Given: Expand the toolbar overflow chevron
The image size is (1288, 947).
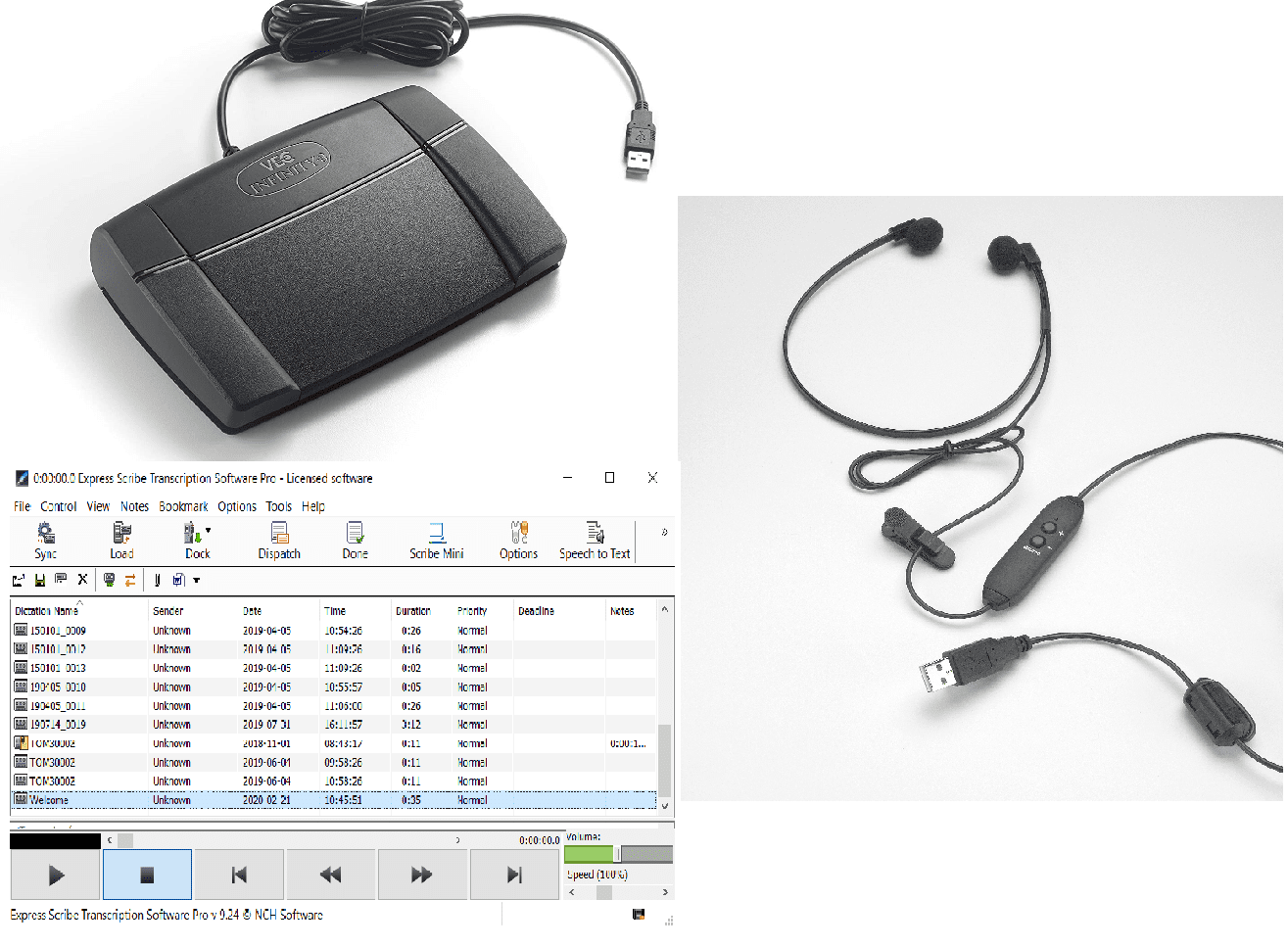Looking at the screenshot, I should click(x=664, y=532).
